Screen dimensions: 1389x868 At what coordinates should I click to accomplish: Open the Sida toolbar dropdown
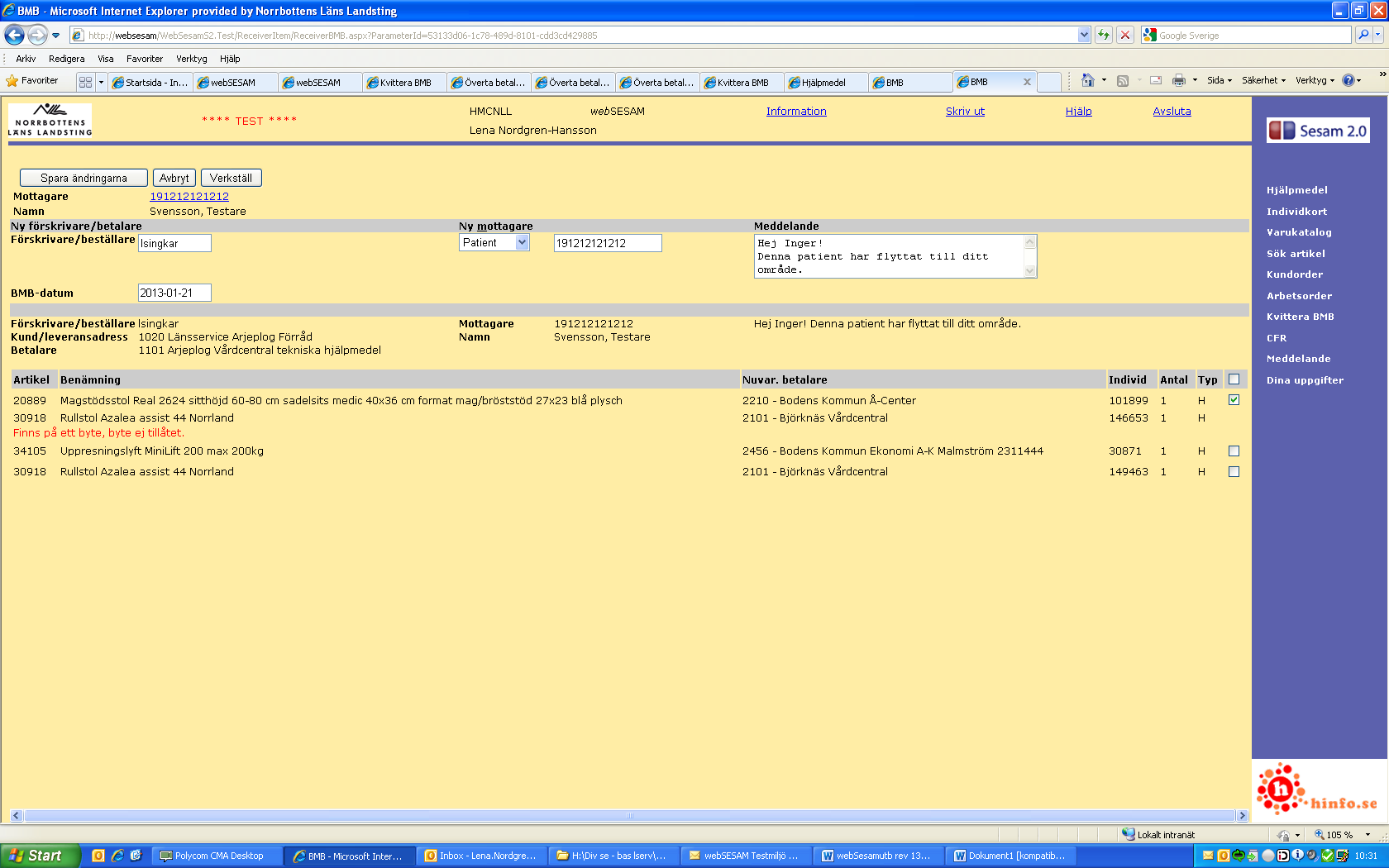coord(1220,80)
